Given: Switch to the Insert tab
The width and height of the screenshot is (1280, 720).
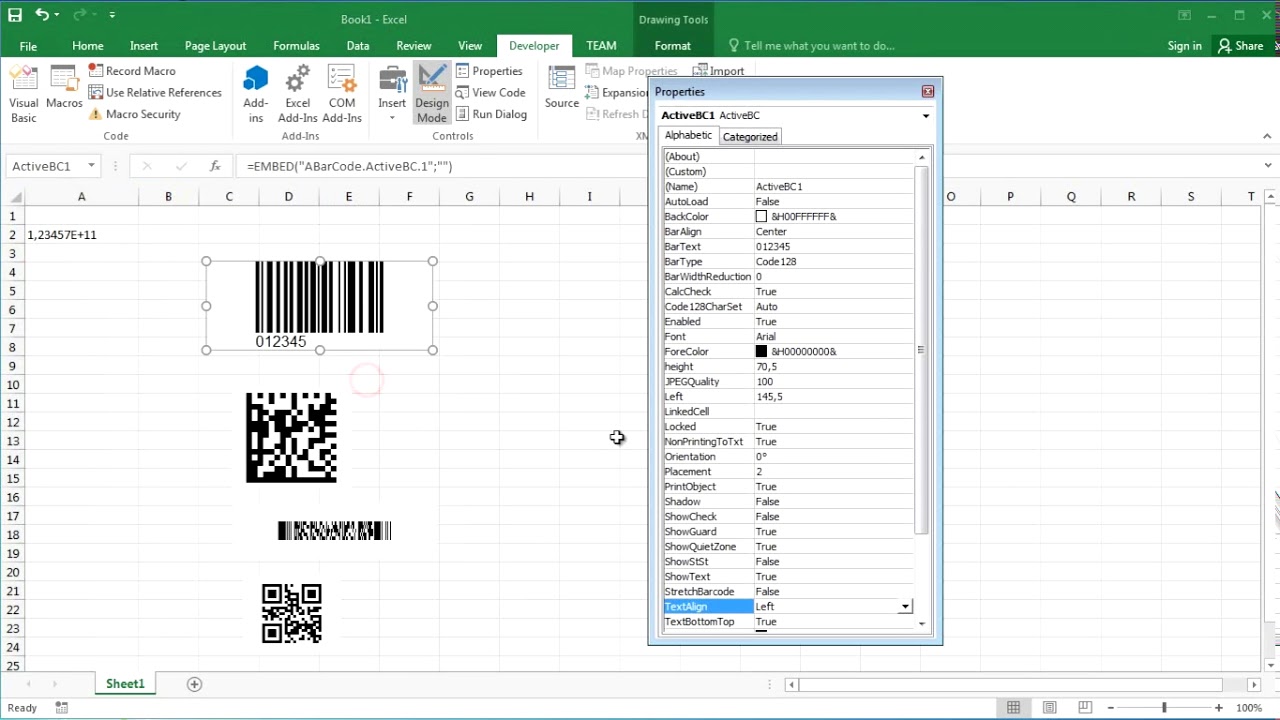Looking at the screenshot, I should (144, 46).
